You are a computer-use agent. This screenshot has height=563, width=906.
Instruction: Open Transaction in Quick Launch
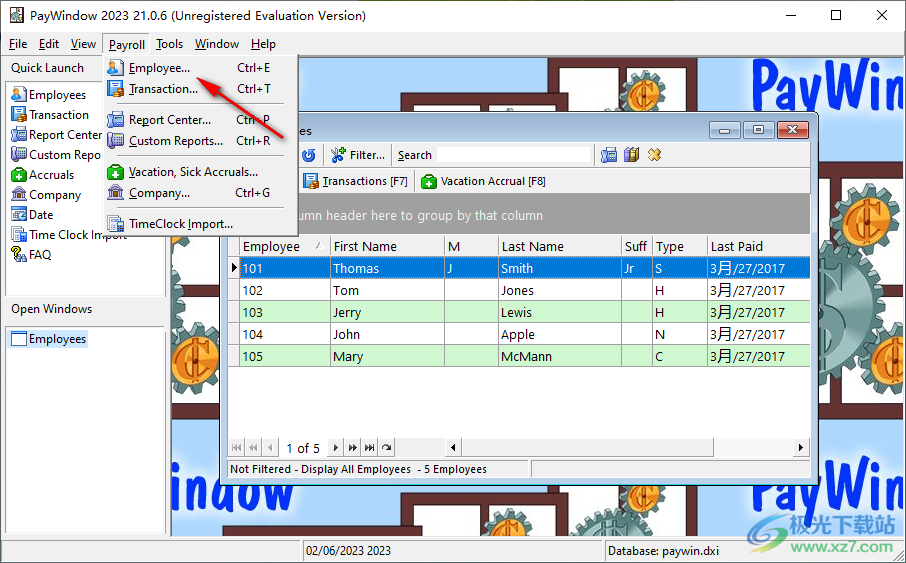tap(50, 114)
